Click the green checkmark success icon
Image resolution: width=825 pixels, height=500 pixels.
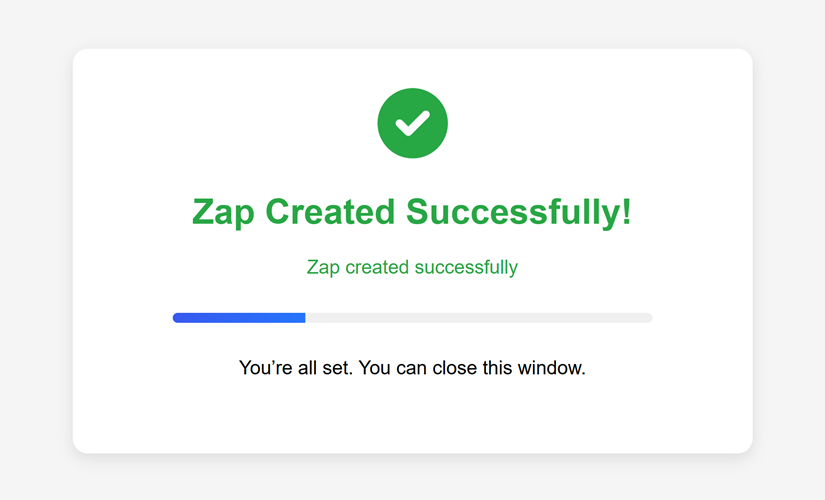click(x=412, y=123)
